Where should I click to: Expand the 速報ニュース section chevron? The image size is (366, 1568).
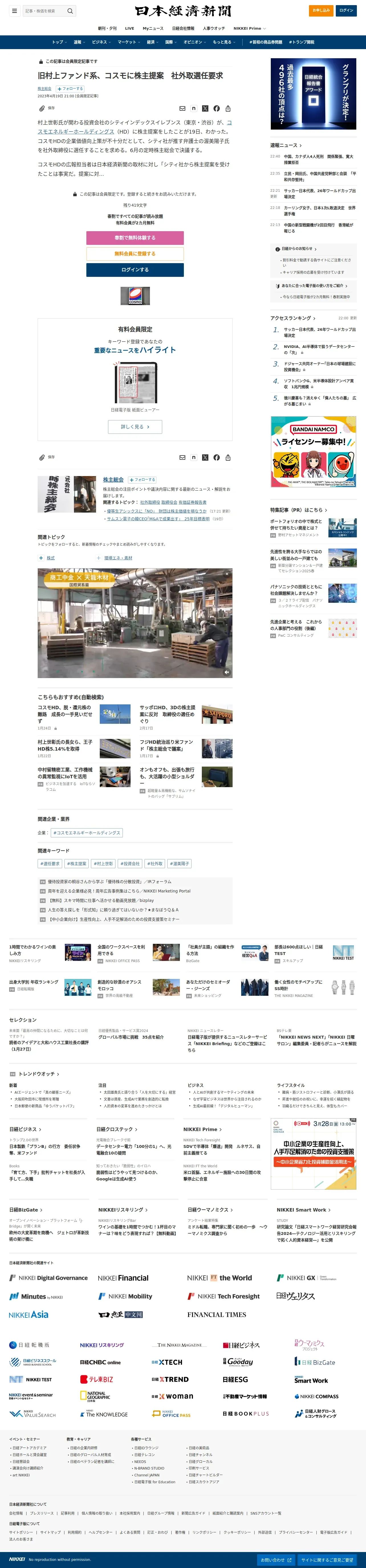point(300,146)
